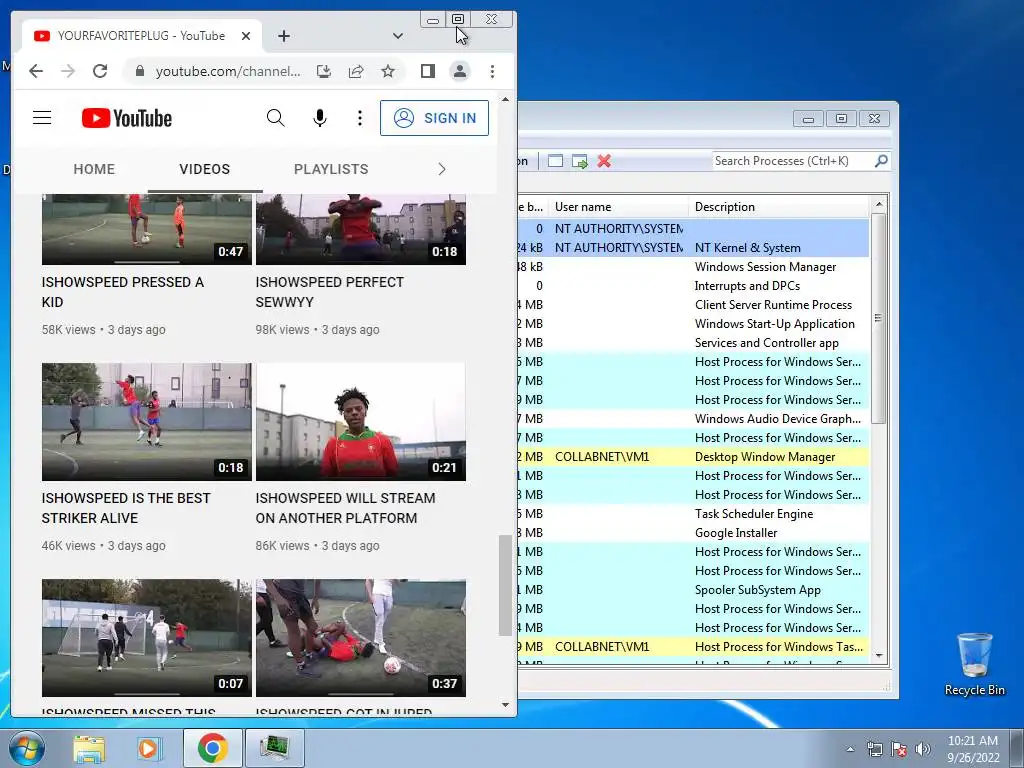Share this page from address bar
The image size is (1024, 768).
(x=356, y=71)
